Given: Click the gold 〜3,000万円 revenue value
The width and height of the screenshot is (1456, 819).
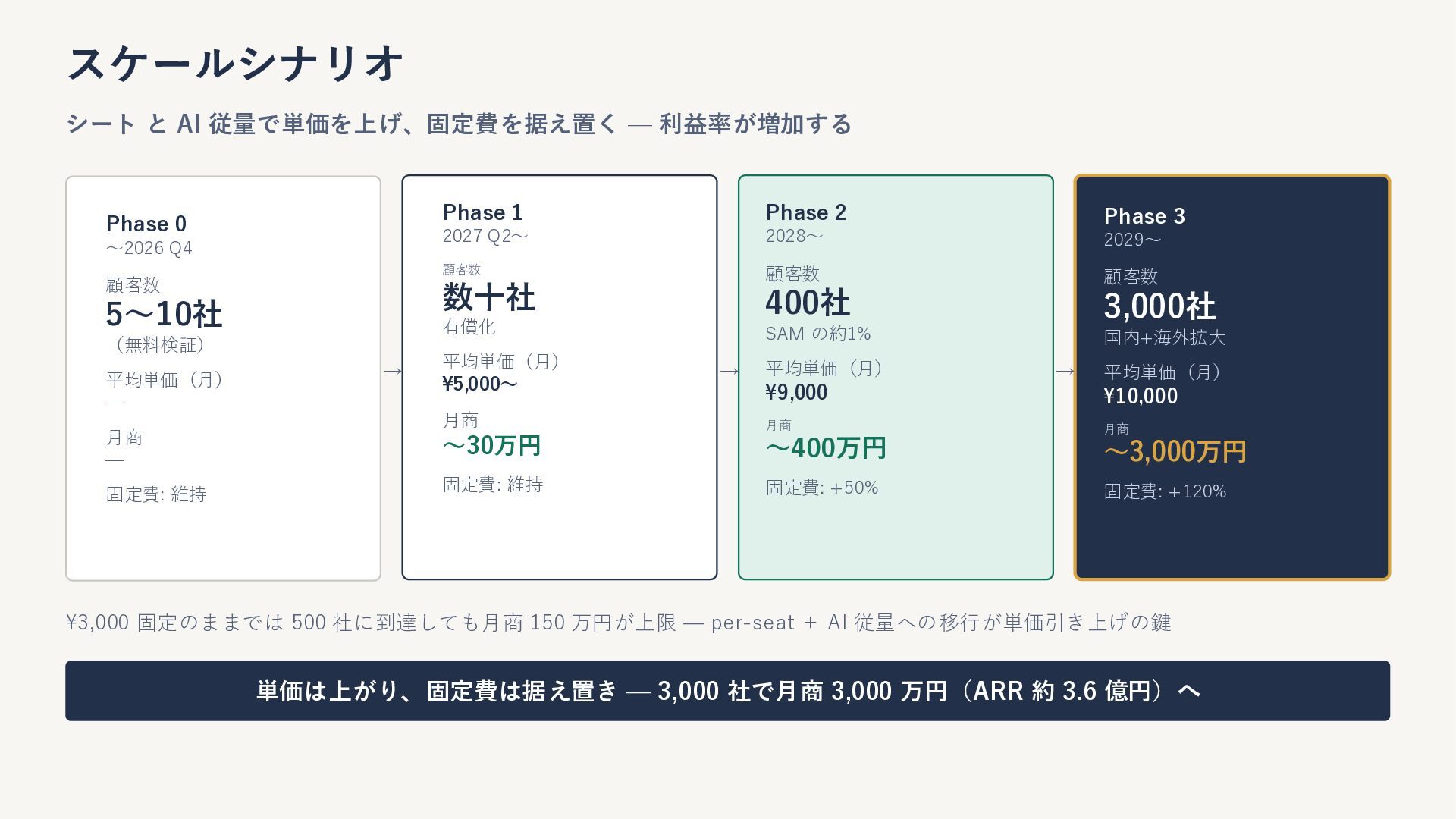Looking at the screenshot, I should pos(1175,452).
